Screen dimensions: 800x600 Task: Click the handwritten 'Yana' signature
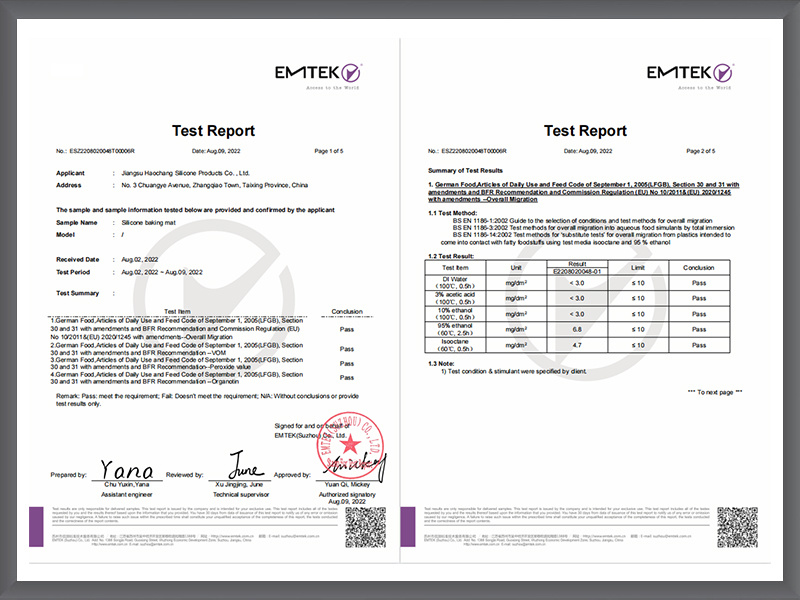tap(127, 469)
